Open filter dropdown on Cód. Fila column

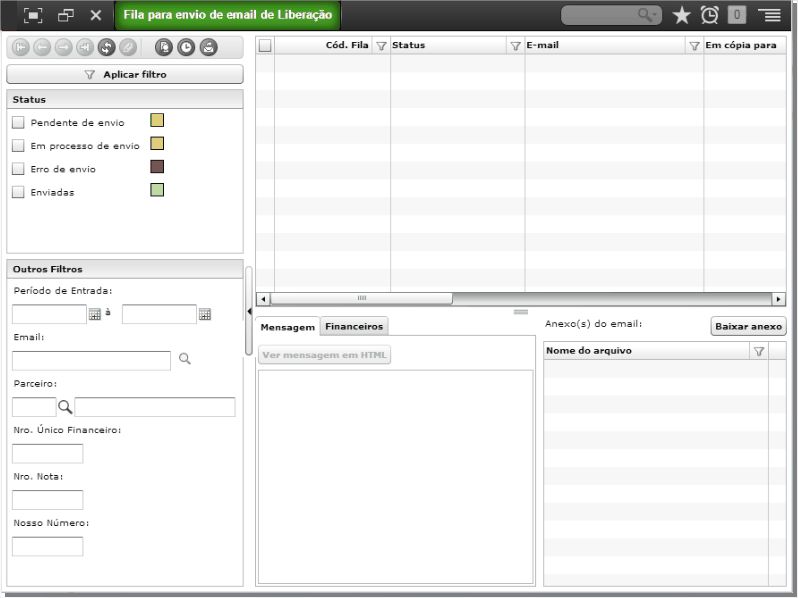pos(381,46)
